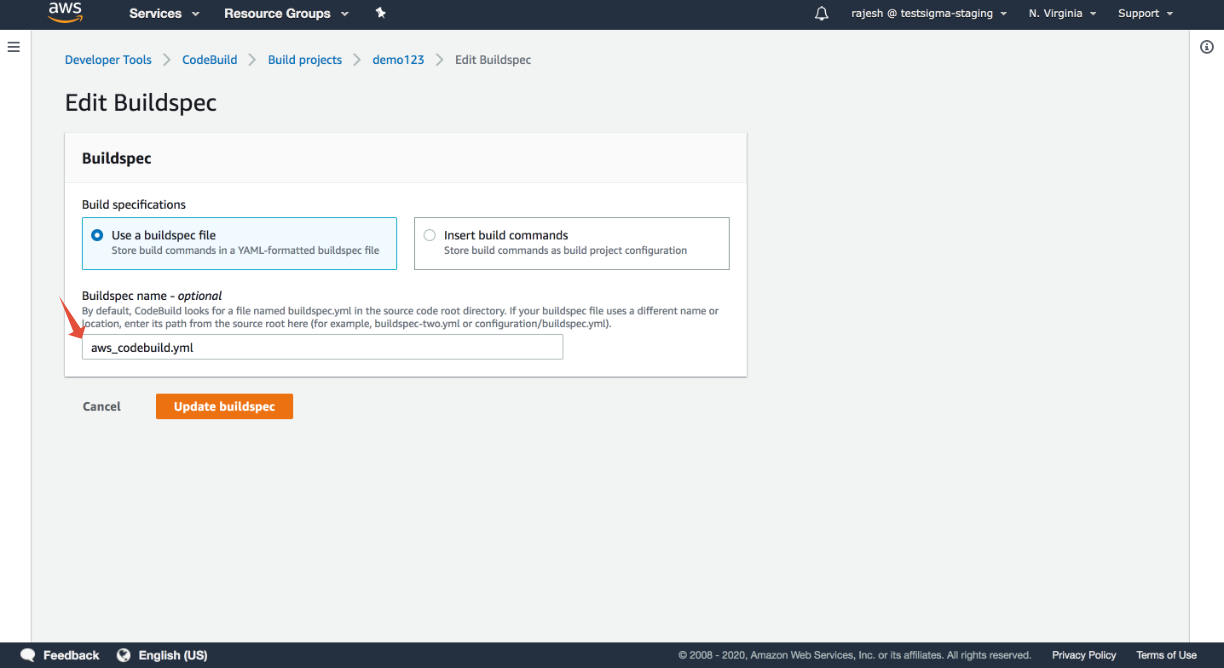Click the globe icon beside English (US)
1224x668 pixels.
coord(123,655)
